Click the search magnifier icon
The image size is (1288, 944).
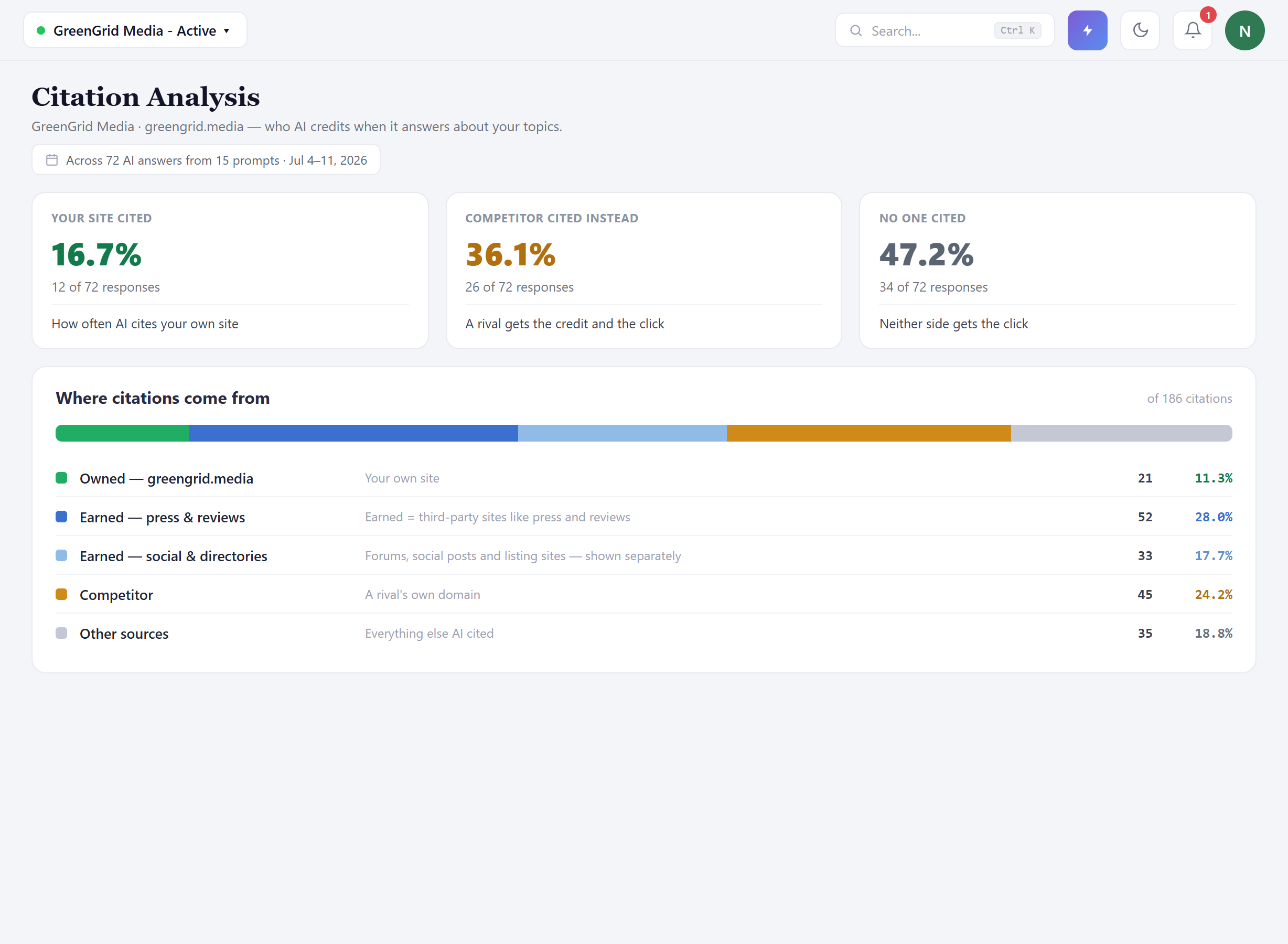855,31
